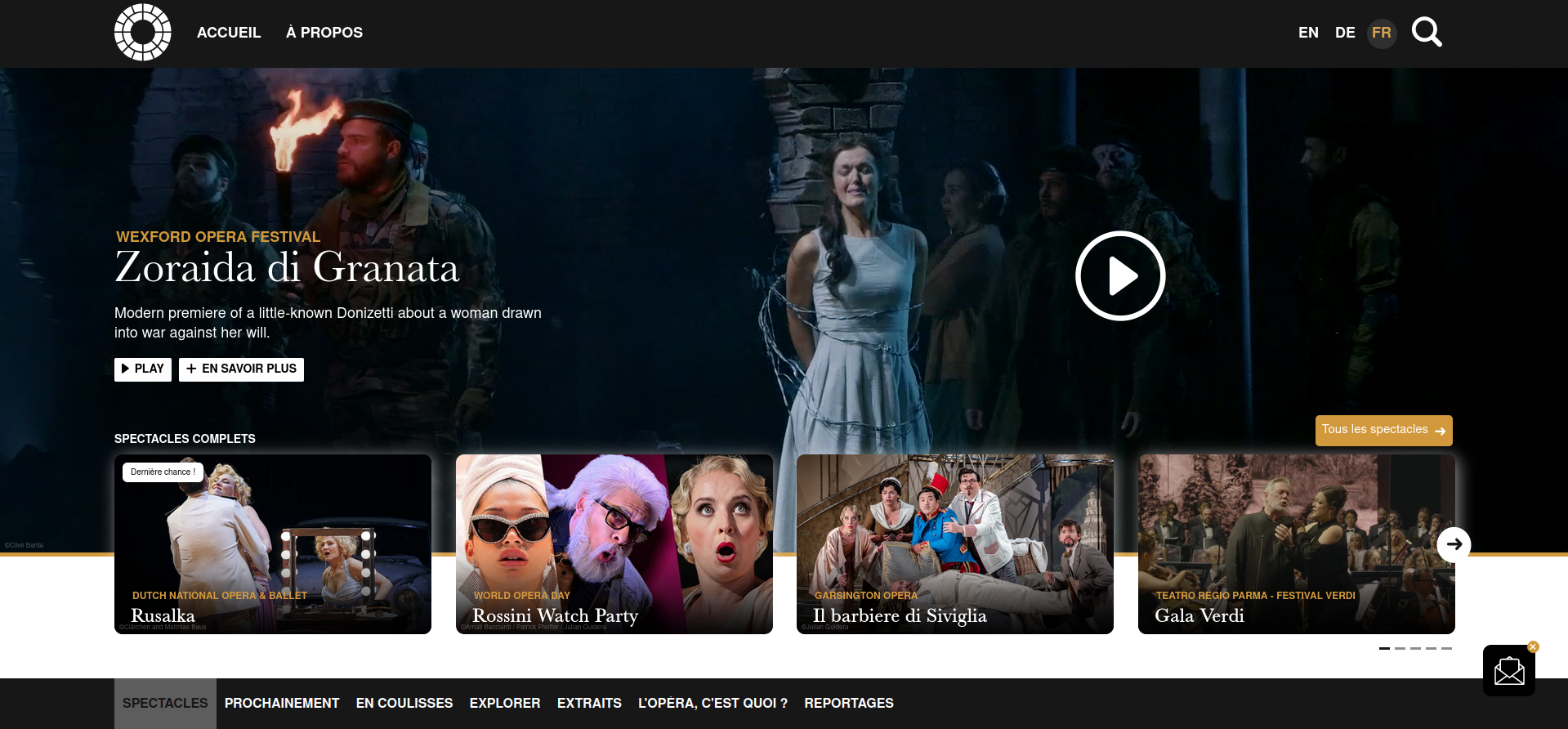Open À PROPOS menu item
1568x729 pixels.
pyautogui.click(x=324, y=33)
